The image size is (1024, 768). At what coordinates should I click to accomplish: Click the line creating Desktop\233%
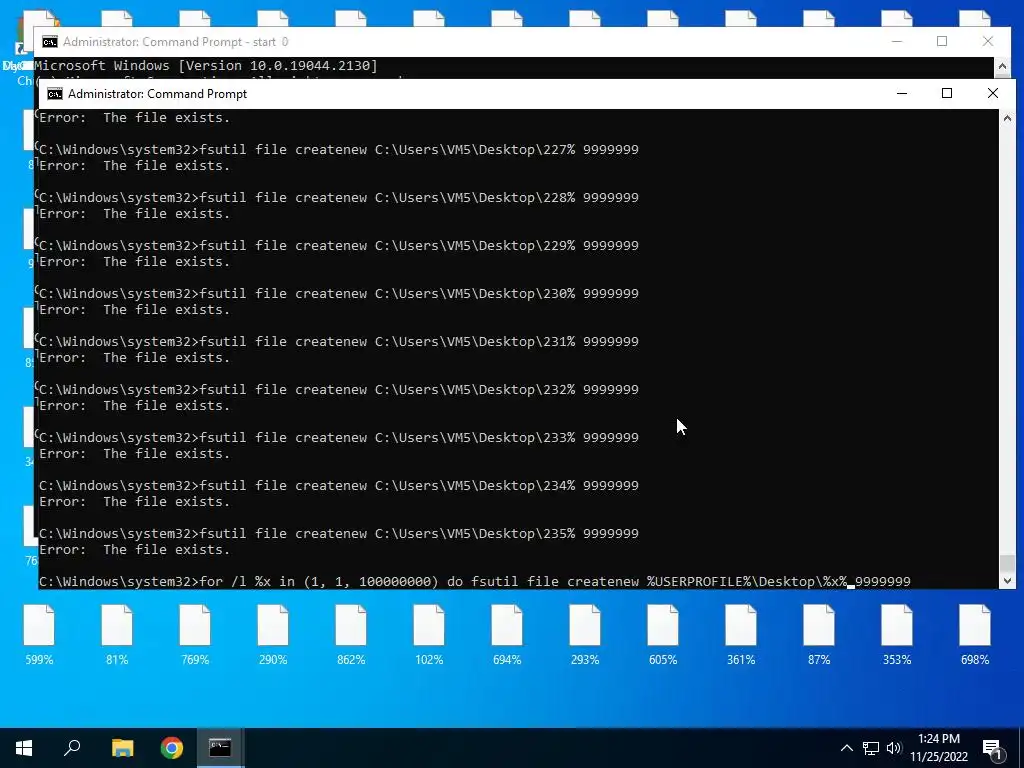pyautogui.click(x=339, y=438)
